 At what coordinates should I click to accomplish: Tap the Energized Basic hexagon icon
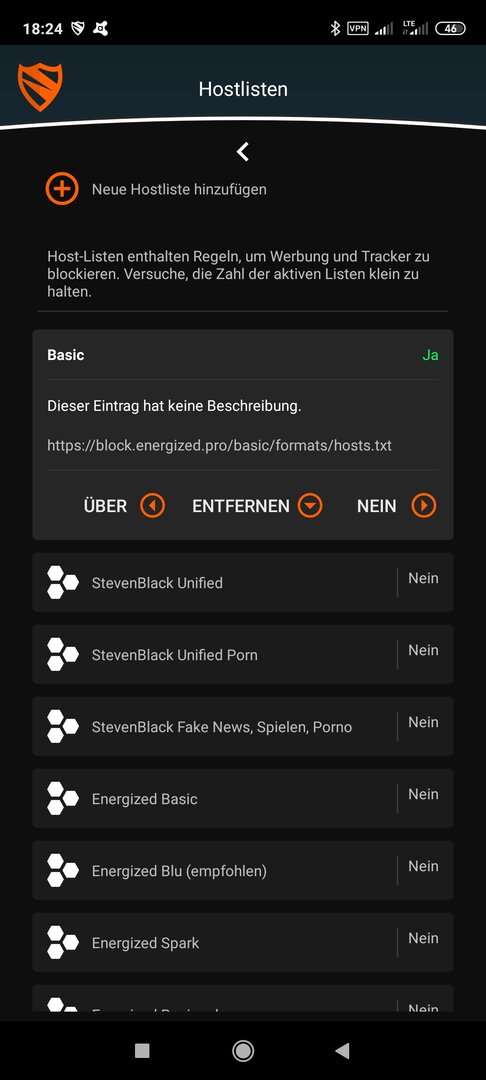pyautogui.click(x=62, y=799)
